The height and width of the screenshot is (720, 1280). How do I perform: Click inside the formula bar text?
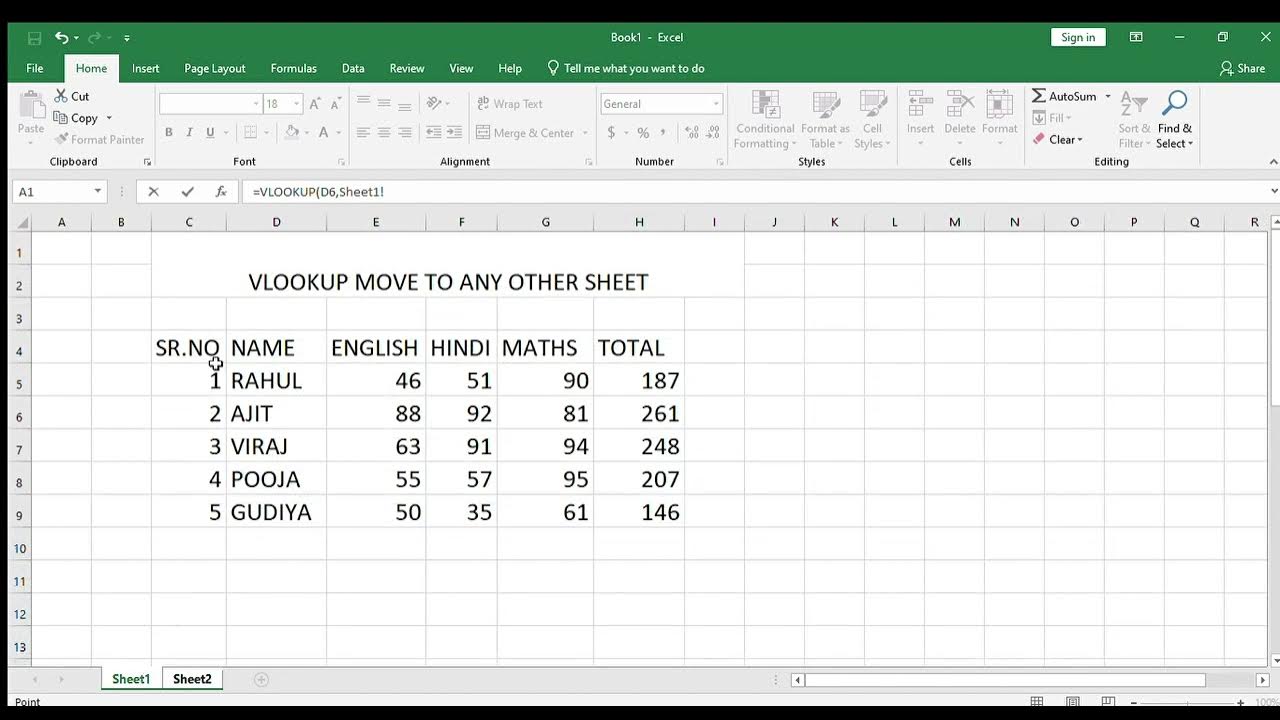pyautogui.click(x=318, y=192)
